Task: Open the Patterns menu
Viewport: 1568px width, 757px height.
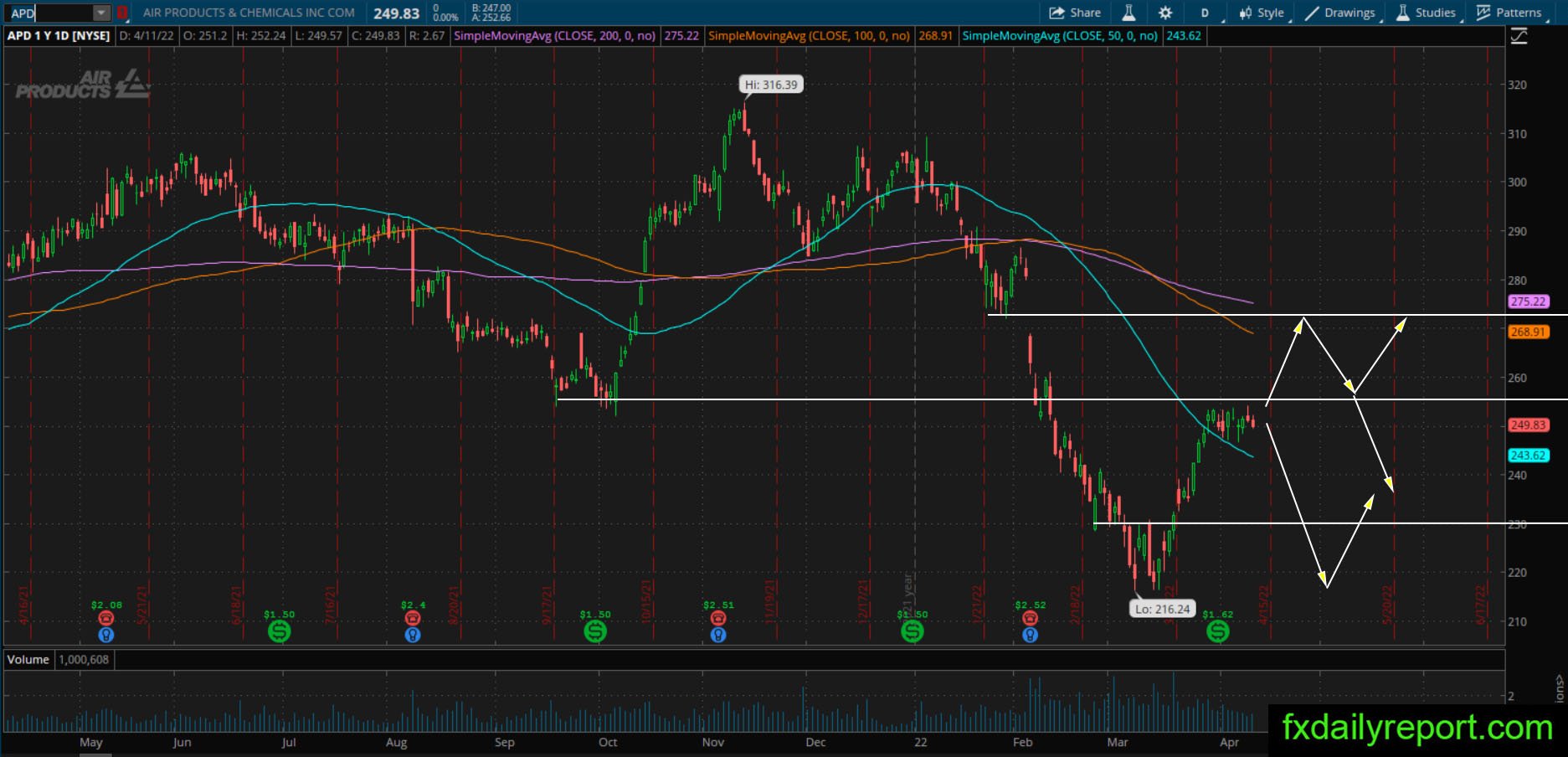Action: tap(1510, 13)
